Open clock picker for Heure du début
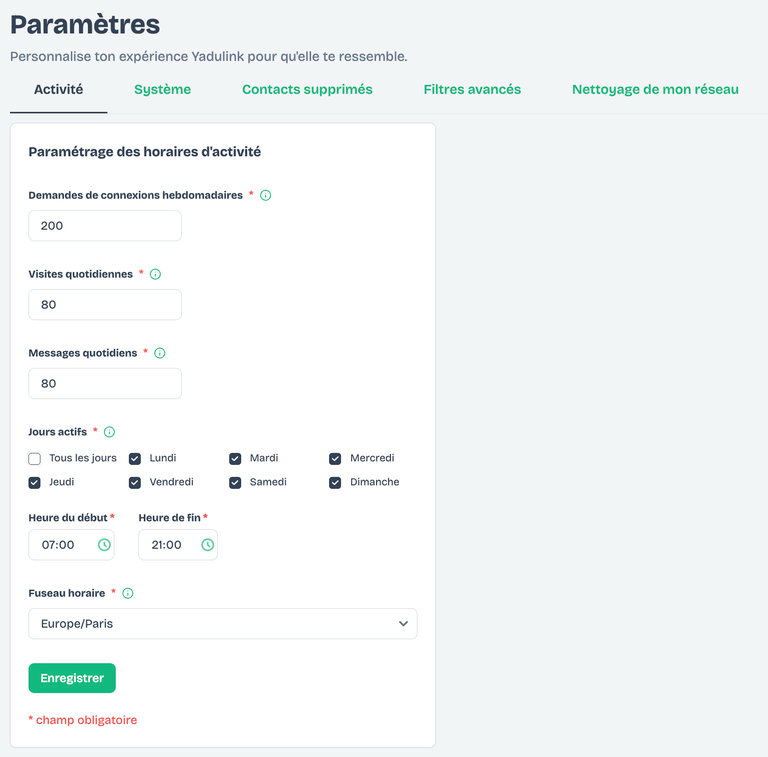The height and width of the screenshot is (757, 768). (104, 545)
